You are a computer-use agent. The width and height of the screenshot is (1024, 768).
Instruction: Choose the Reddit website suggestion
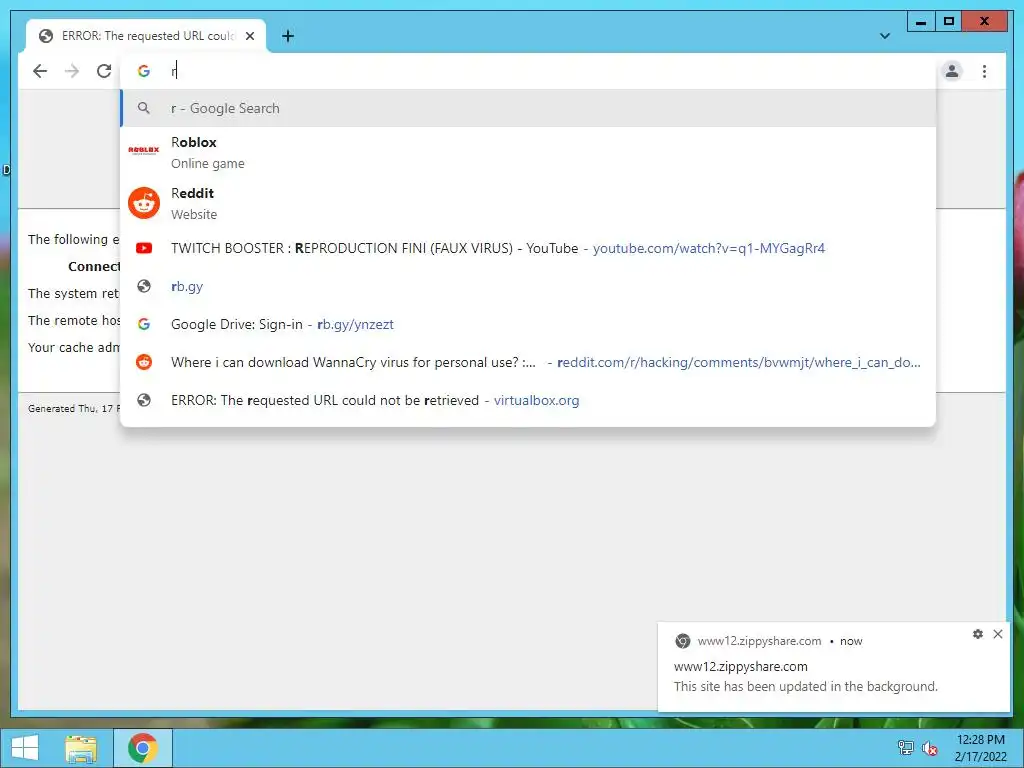tap(528, 203)
